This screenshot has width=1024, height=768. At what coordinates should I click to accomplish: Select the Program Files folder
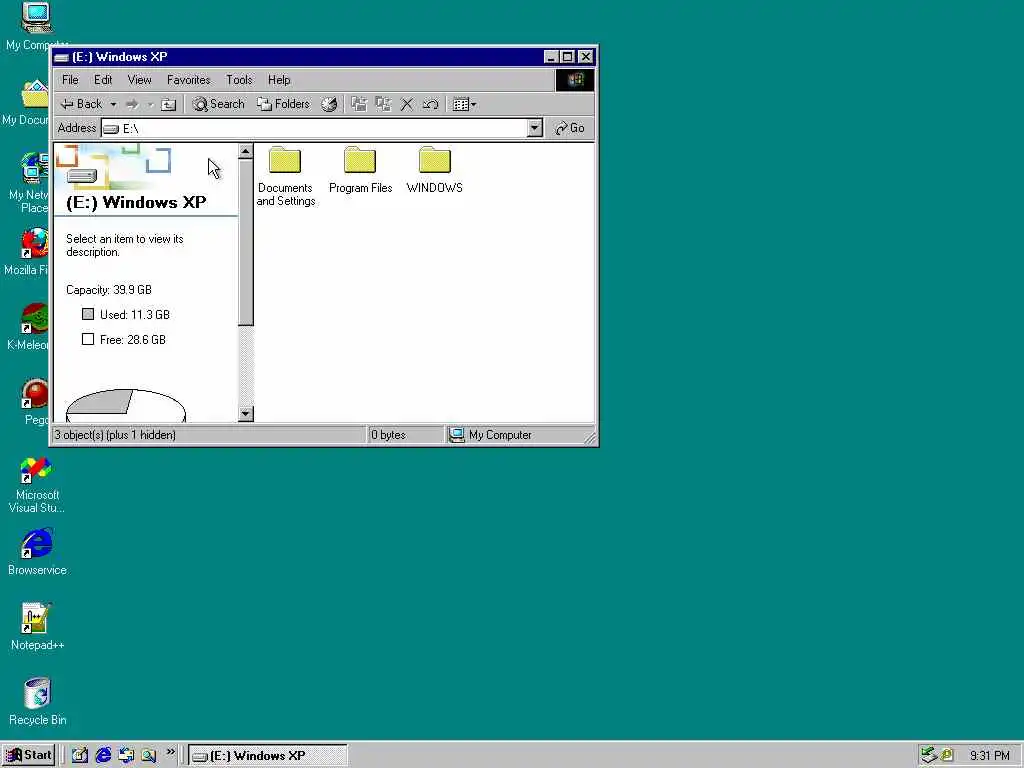(360, 170)
